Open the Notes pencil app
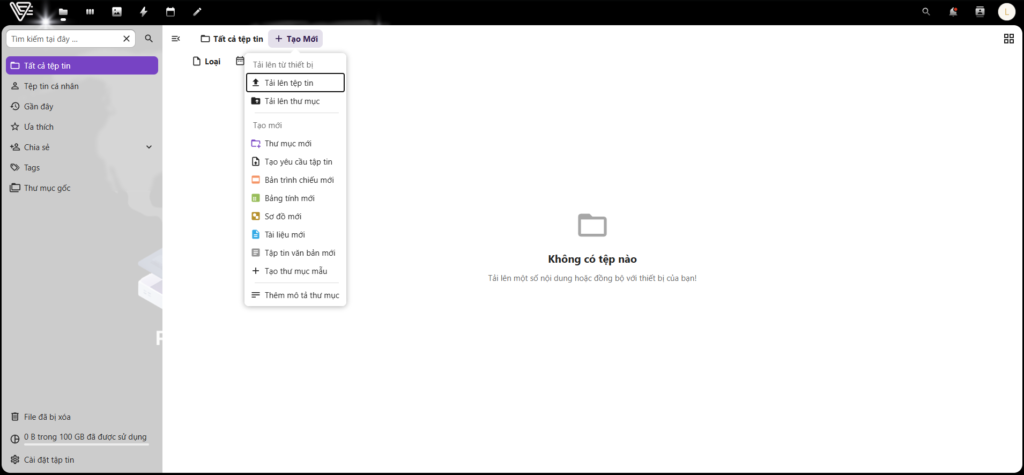Viewport: 1024px width, 475px height. [197, 12]
